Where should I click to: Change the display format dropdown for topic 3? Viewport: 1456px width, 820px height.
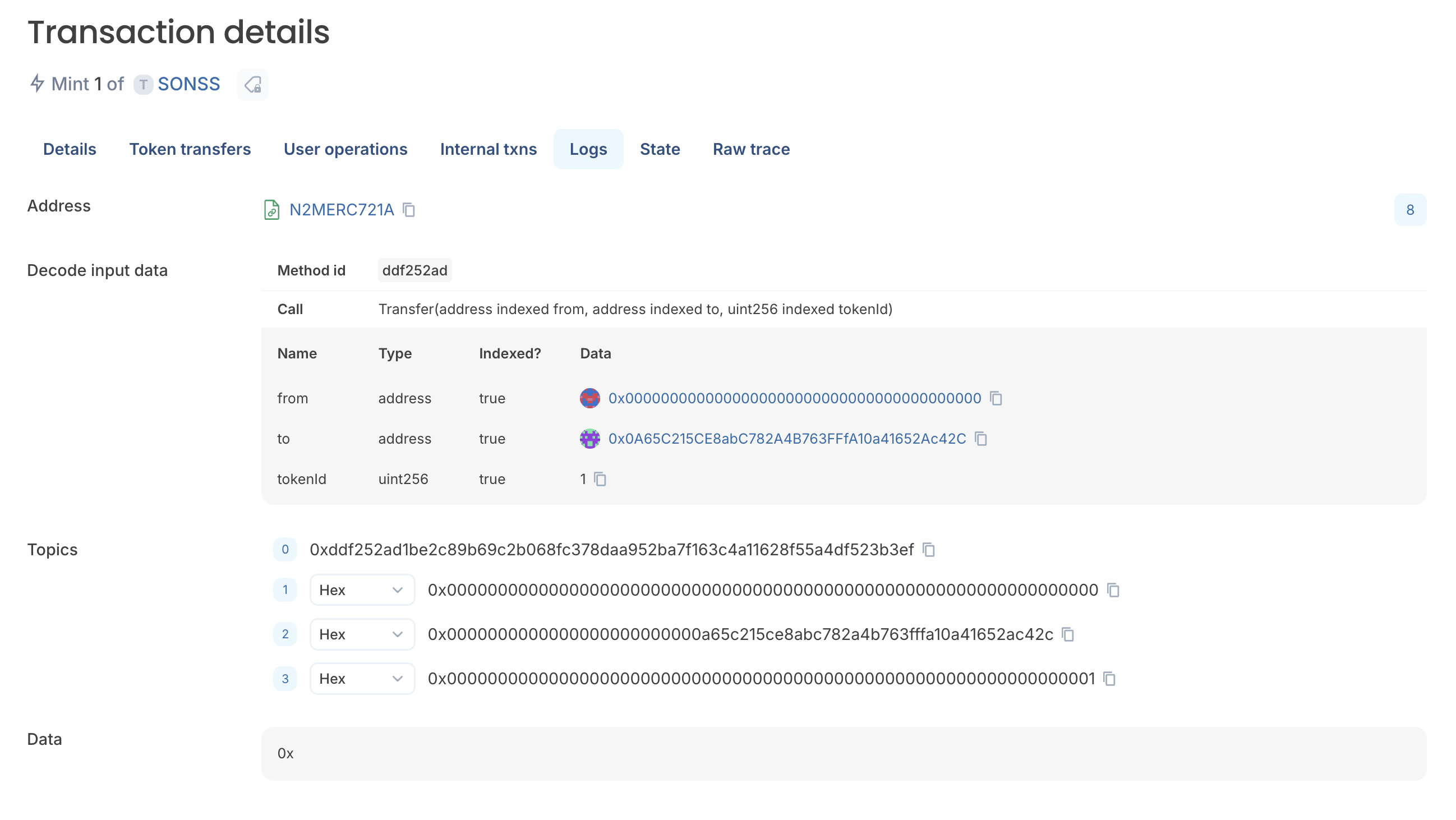tap(362, 678)
